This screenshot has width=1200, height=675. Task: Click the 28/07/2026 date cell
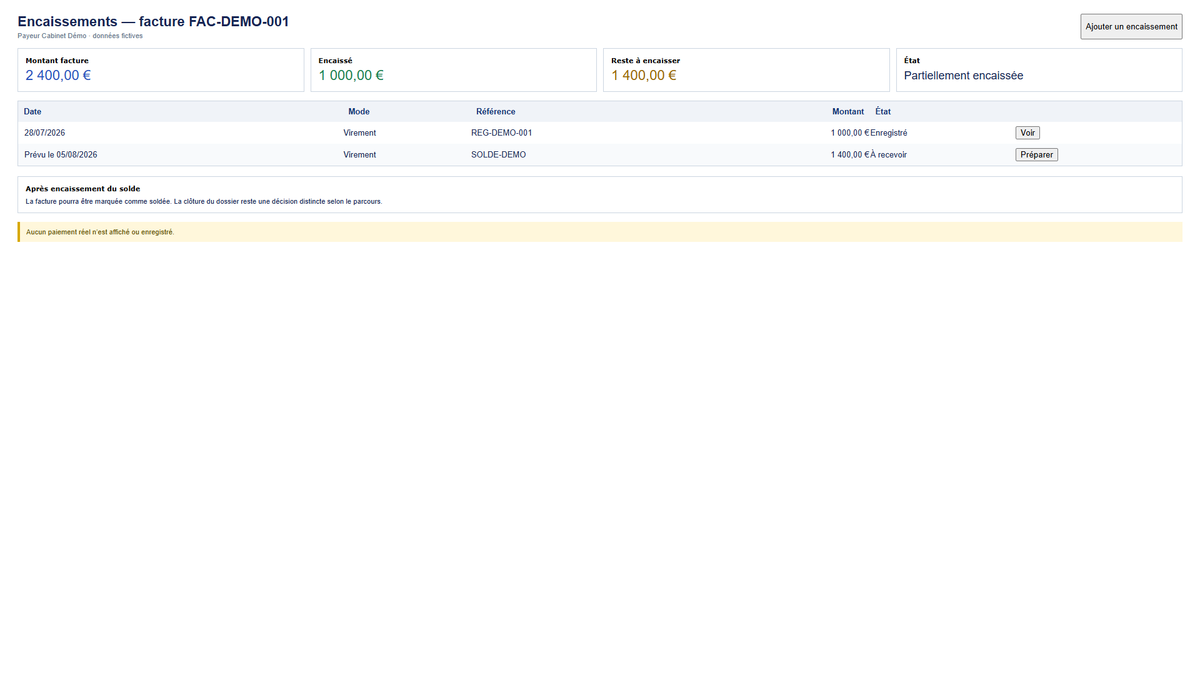[45, 132]
